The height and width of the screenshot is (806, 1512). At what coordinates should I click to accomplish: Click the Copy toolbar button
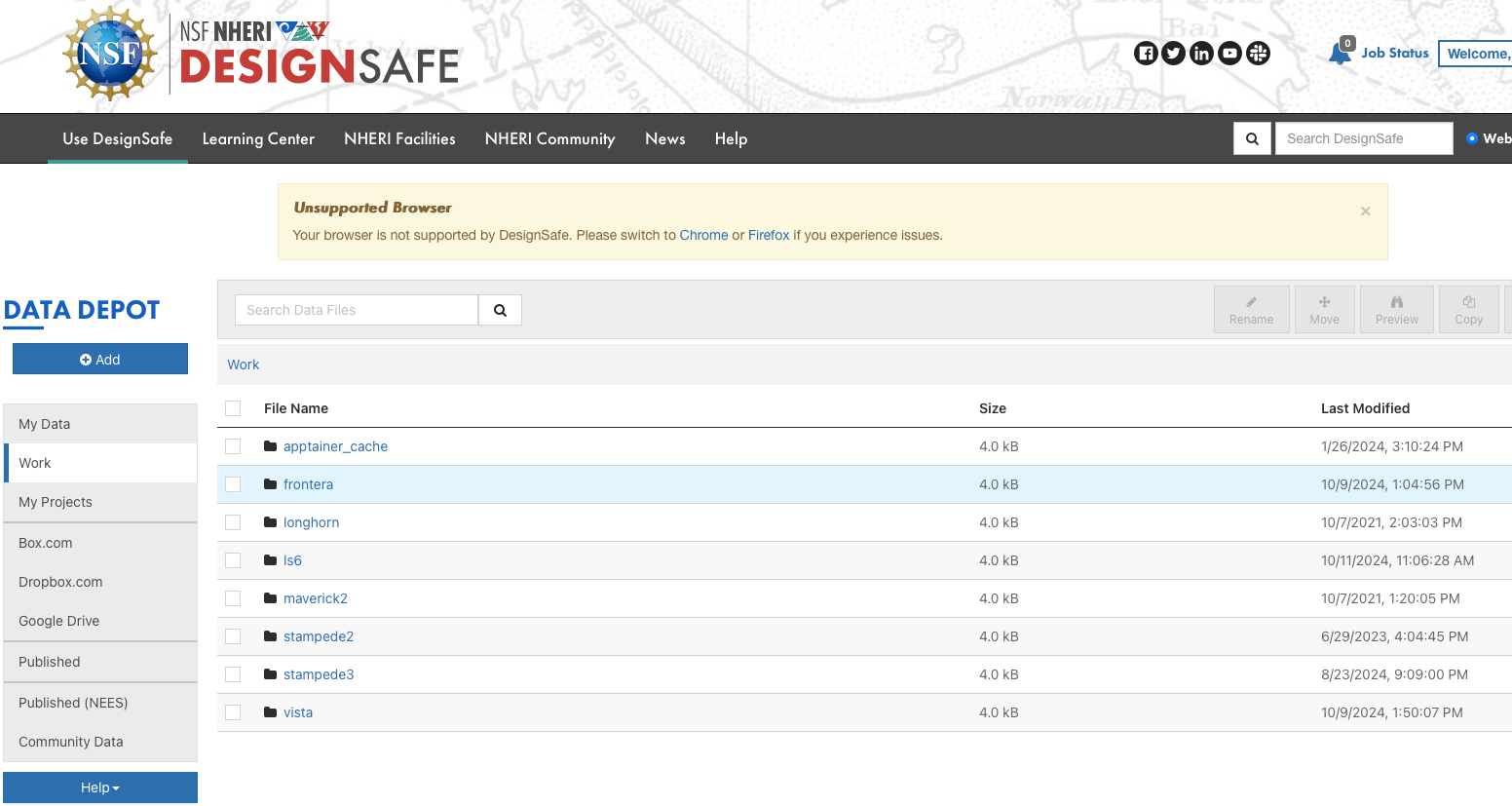coord(1469,309)
